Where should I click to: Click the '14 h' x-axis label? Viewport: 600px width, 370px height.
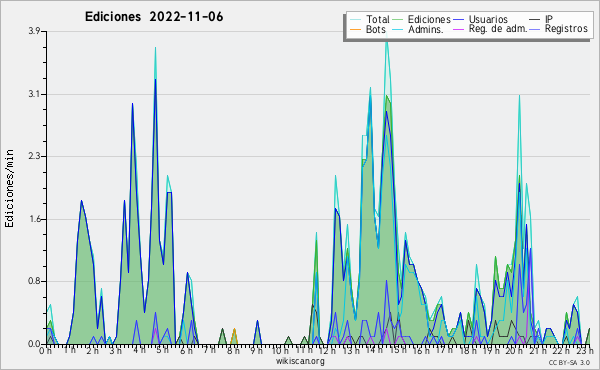(375, 350)
